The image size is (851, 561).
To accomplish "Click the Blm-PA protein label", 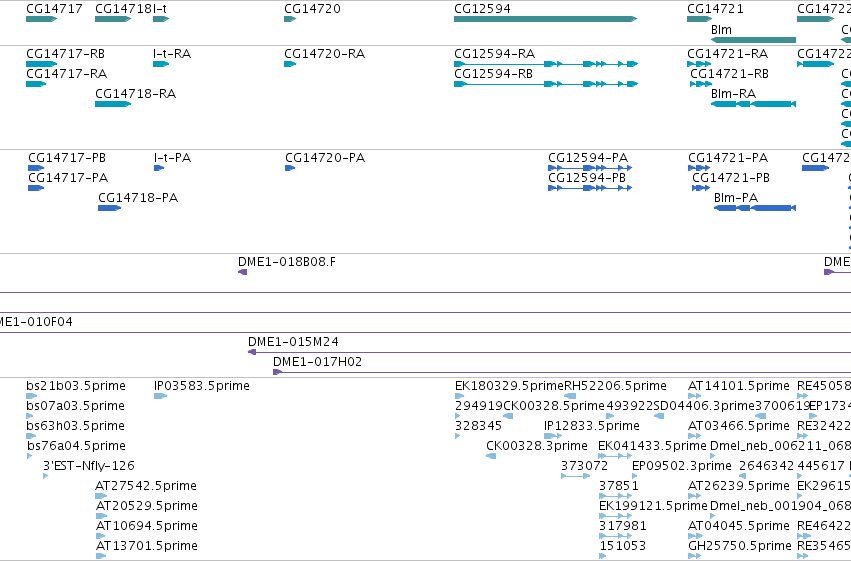I will click(x=736, y=199).
